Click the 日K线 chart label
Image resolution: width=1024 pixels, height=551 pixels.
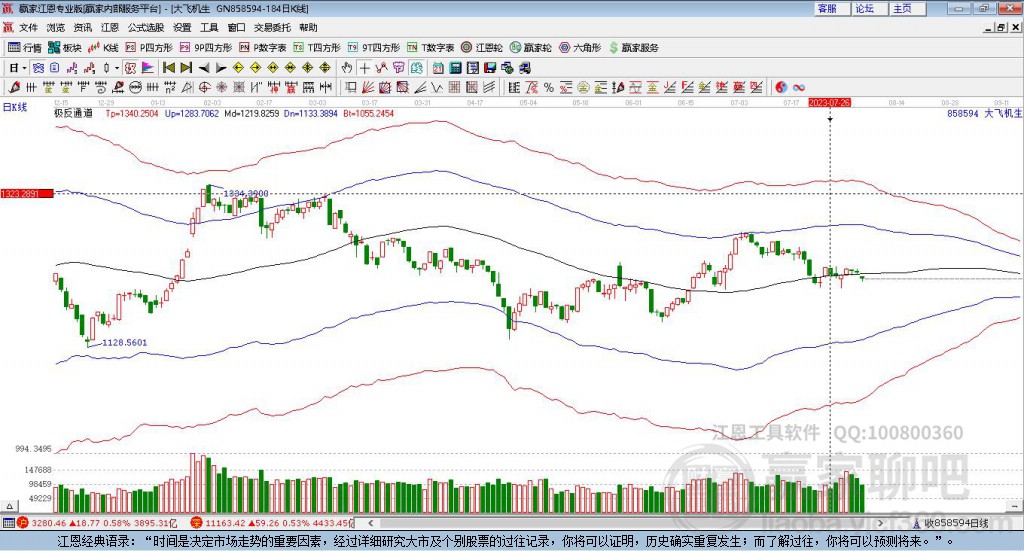tap(15, 107)
